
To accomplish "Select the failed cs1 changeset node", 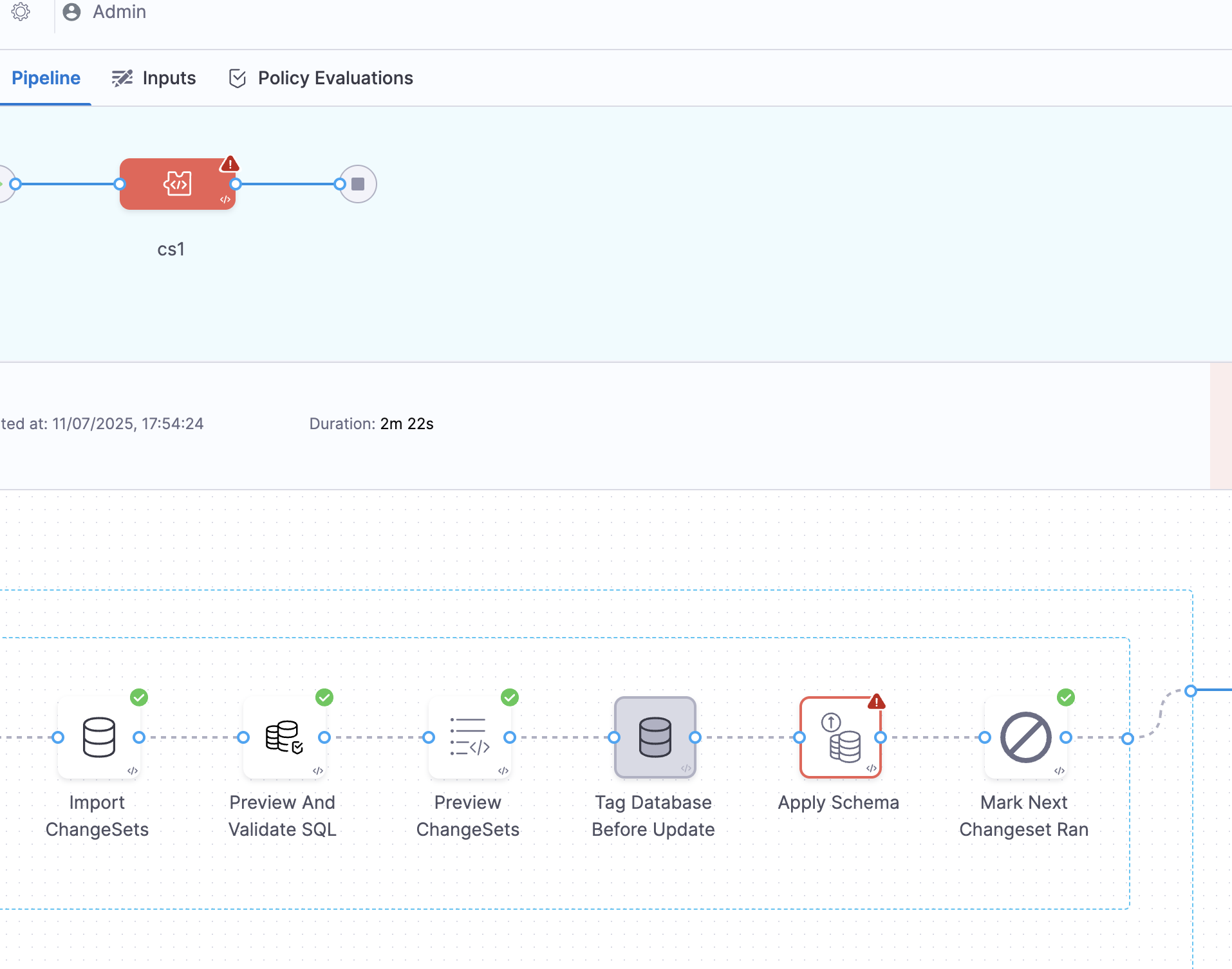I will click(x=178, y=184).
